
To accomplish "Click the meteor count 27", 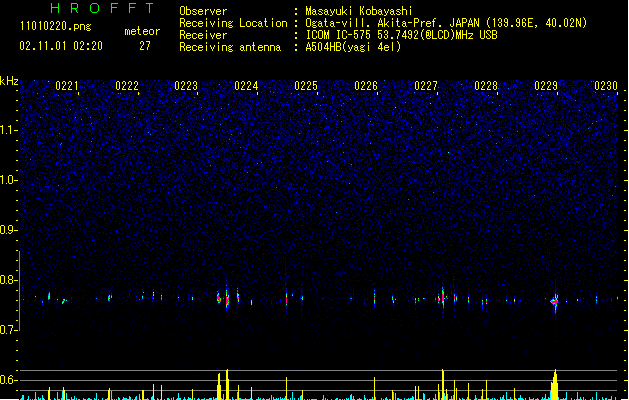I will click(145, 46).
